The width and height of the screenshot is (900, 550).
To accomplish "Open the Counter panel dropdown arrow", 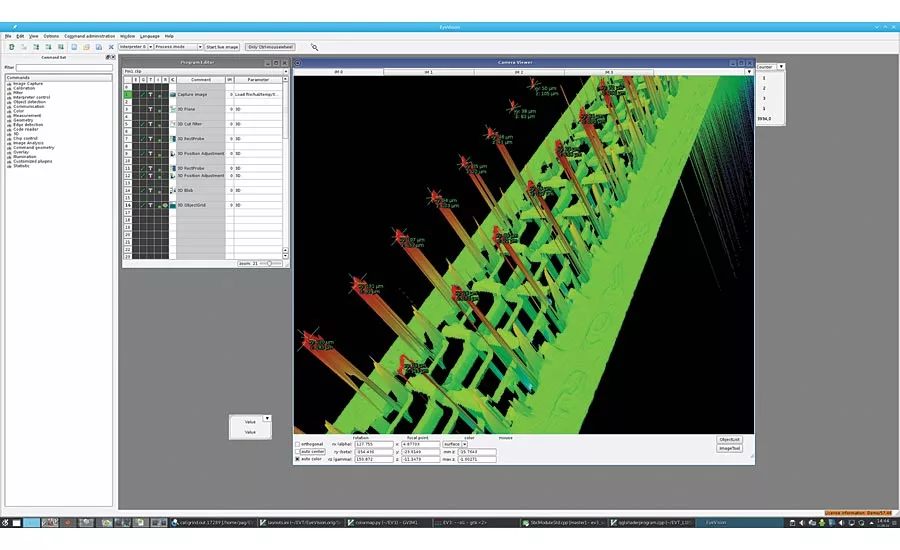I will [x=781, y=67].
